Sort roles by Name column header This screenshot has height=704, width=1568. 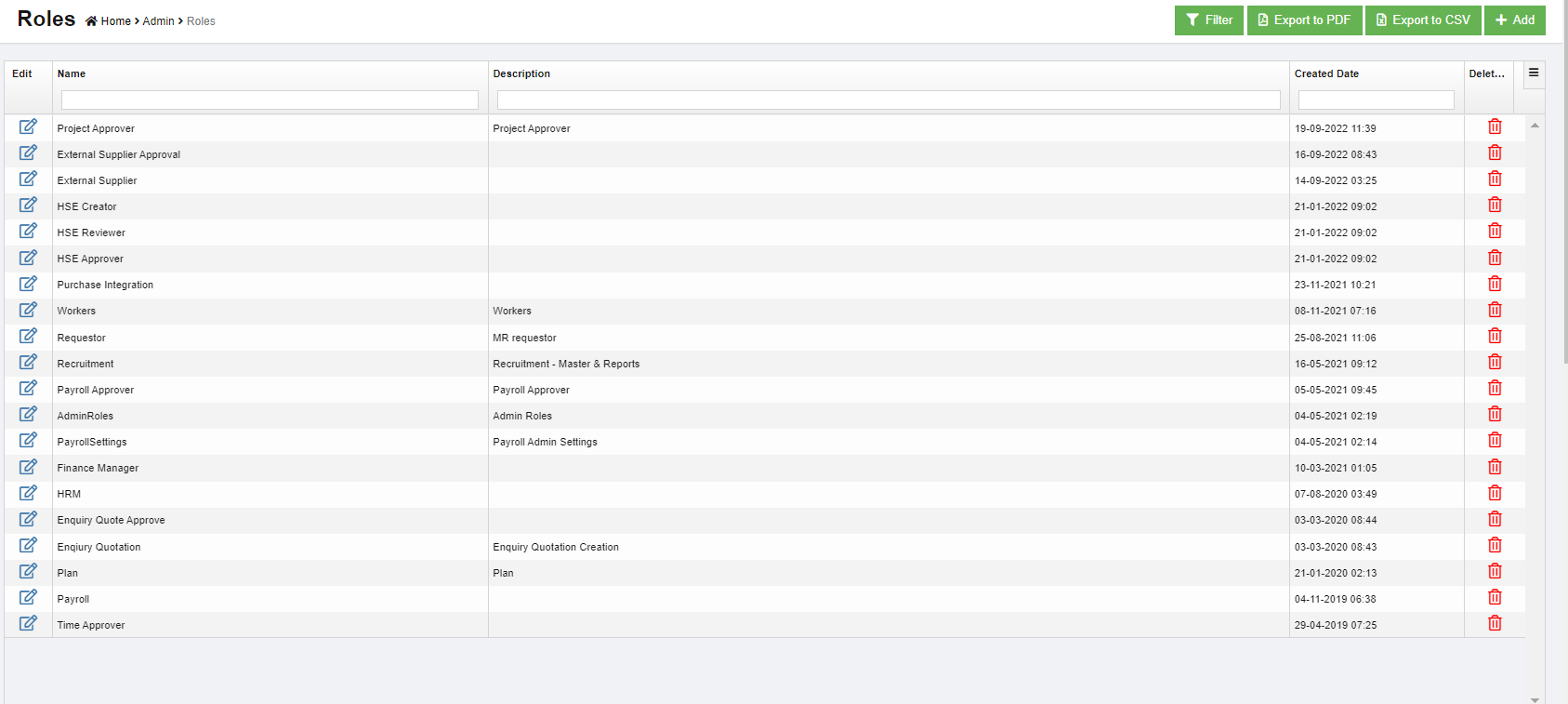tap(72, 73)
